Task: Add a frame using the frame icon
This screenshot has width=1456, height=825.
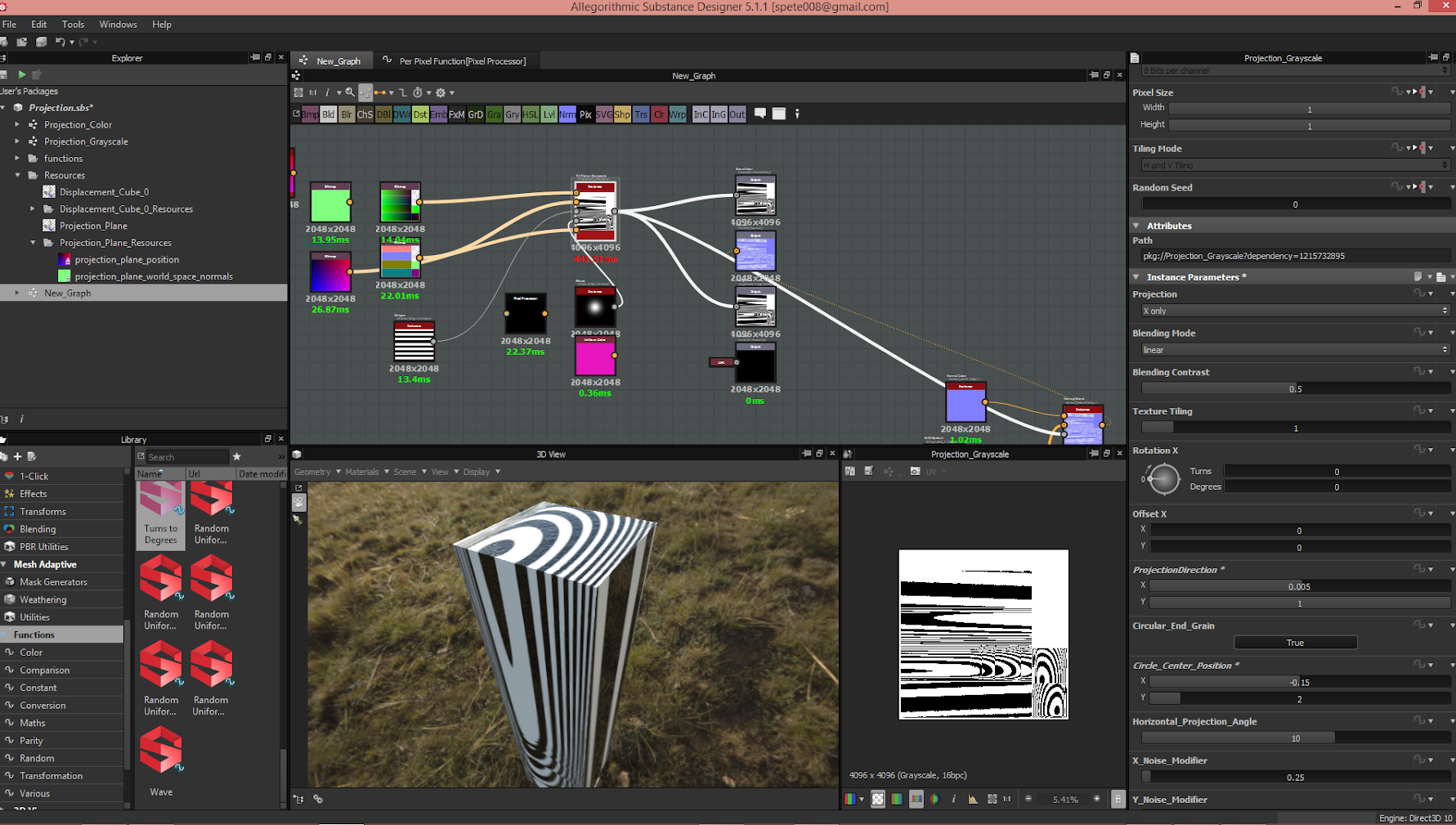Action: click(x=779, y=114)
